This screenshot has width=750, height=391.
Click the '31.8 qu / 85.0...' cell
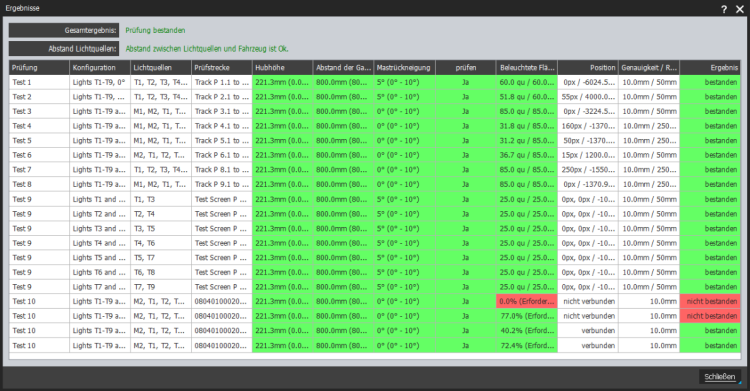click(x=527, y=126)
